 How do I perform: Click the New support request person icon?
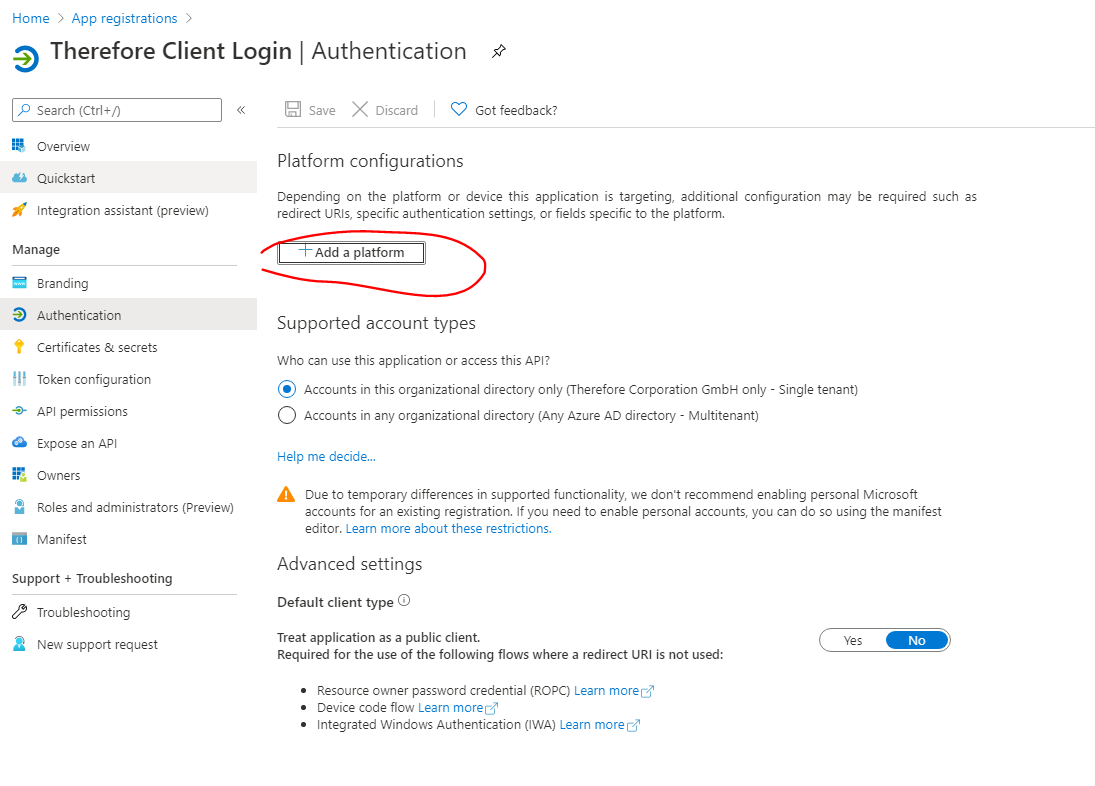(x=19, y=644)
